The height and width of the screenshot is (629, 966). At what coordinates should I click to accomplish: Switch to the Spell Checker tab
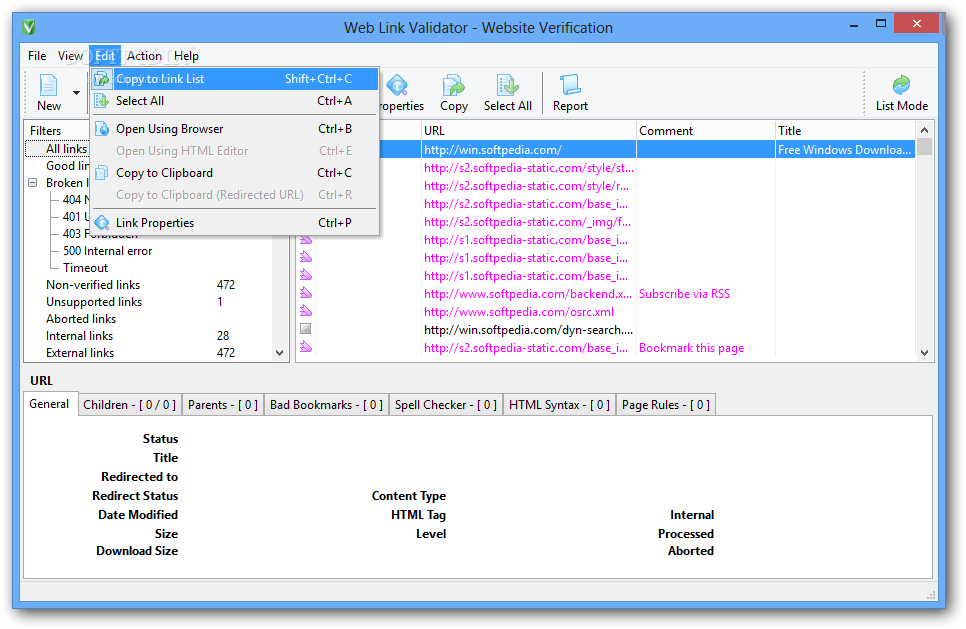(445, 405)
